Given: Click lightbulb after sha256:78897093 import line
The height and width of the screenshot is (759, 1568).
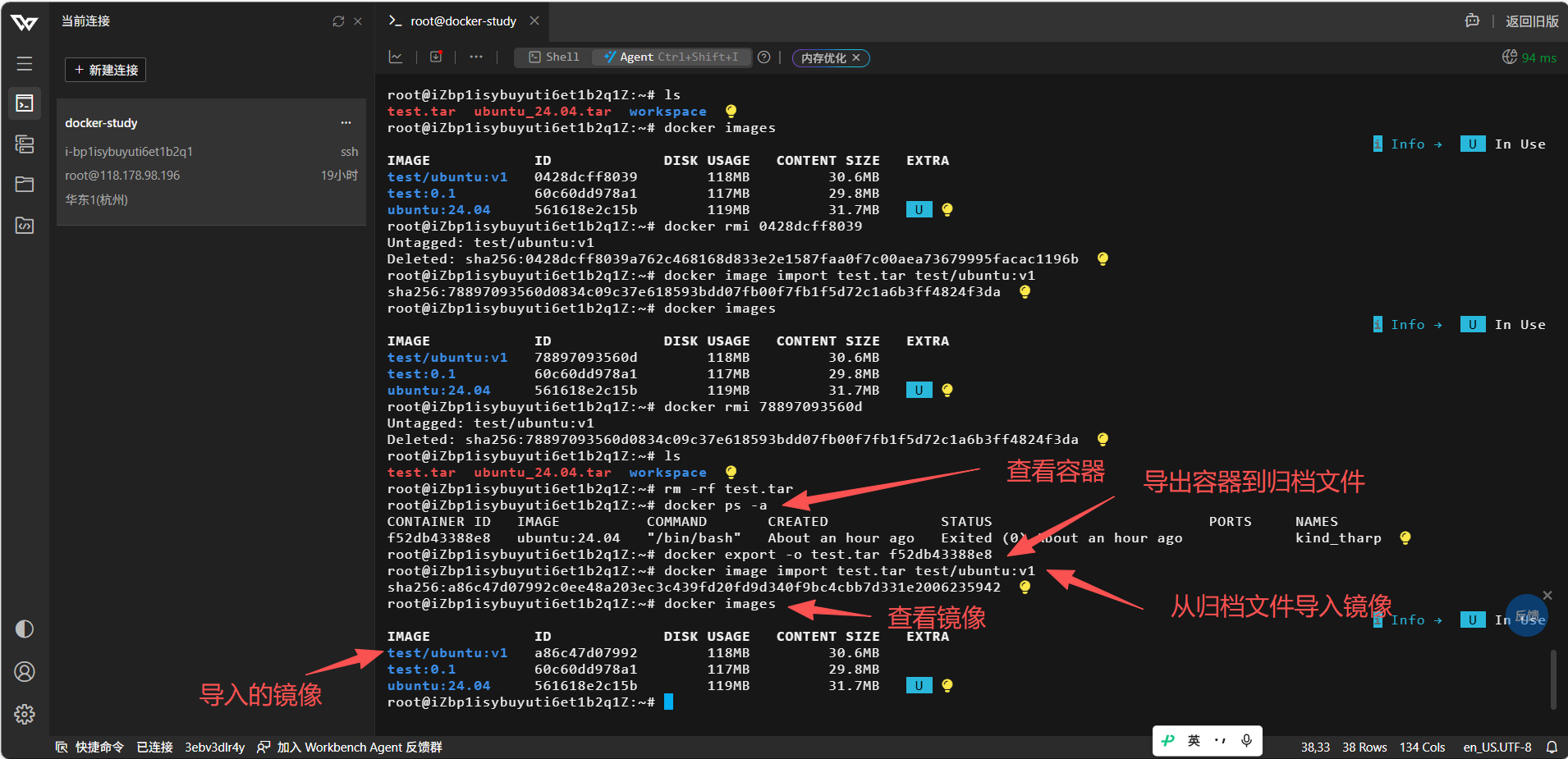Looking at the screenshot, I should tap(1025, 291).
